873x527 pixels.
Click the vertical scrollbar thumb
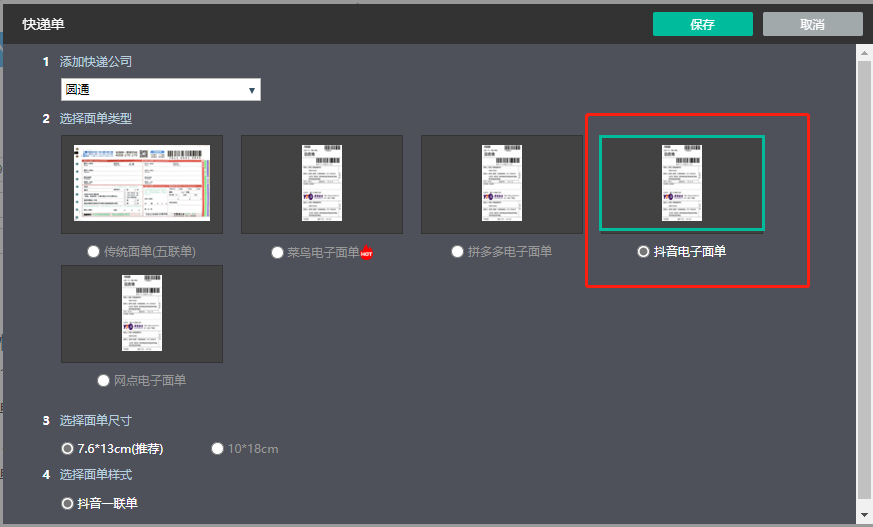point(864,280)
